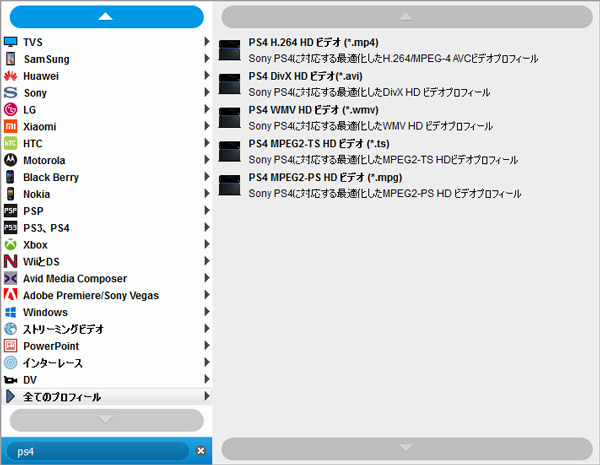Click the Xbox logo icon
This screenshot has height=465, width=600.
11,245
